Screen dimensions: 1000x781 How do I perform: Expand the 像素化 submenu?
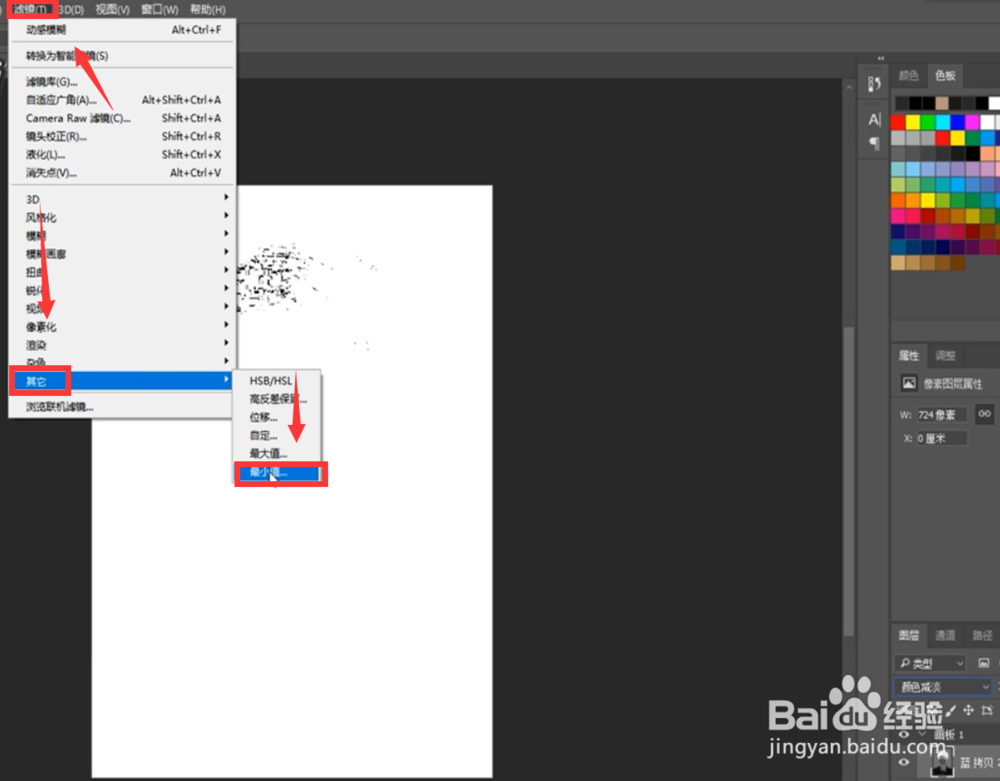click(x=121, y=326)
